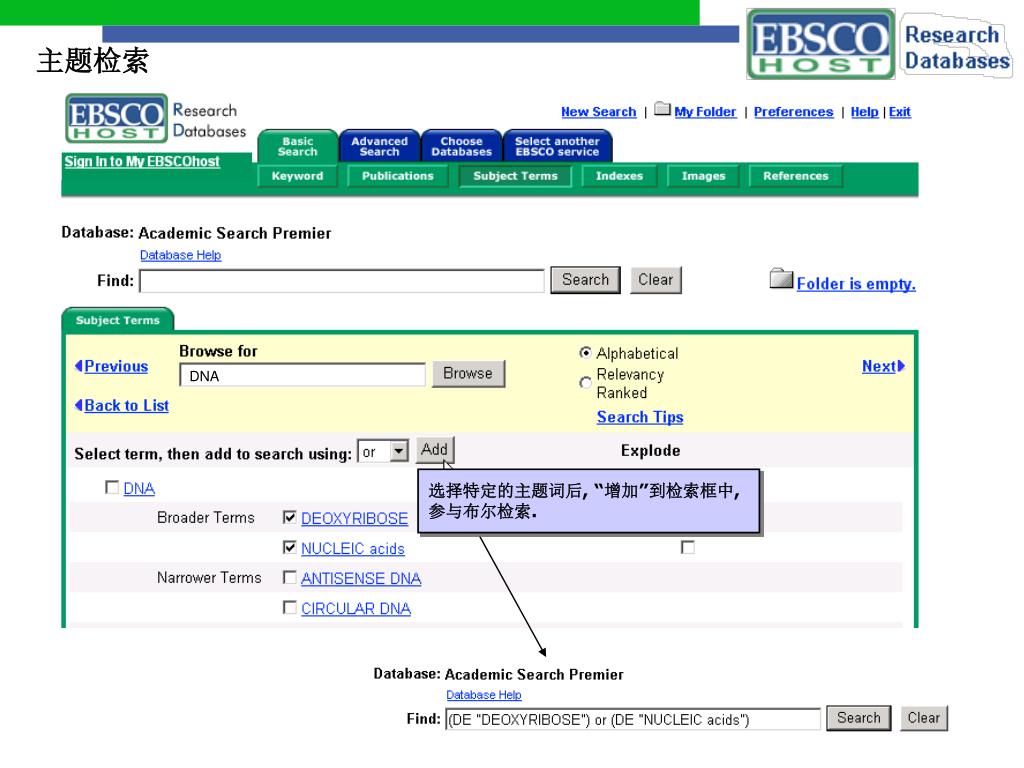
Task: Check the DNA term checkbox
Action: point(112,487)
